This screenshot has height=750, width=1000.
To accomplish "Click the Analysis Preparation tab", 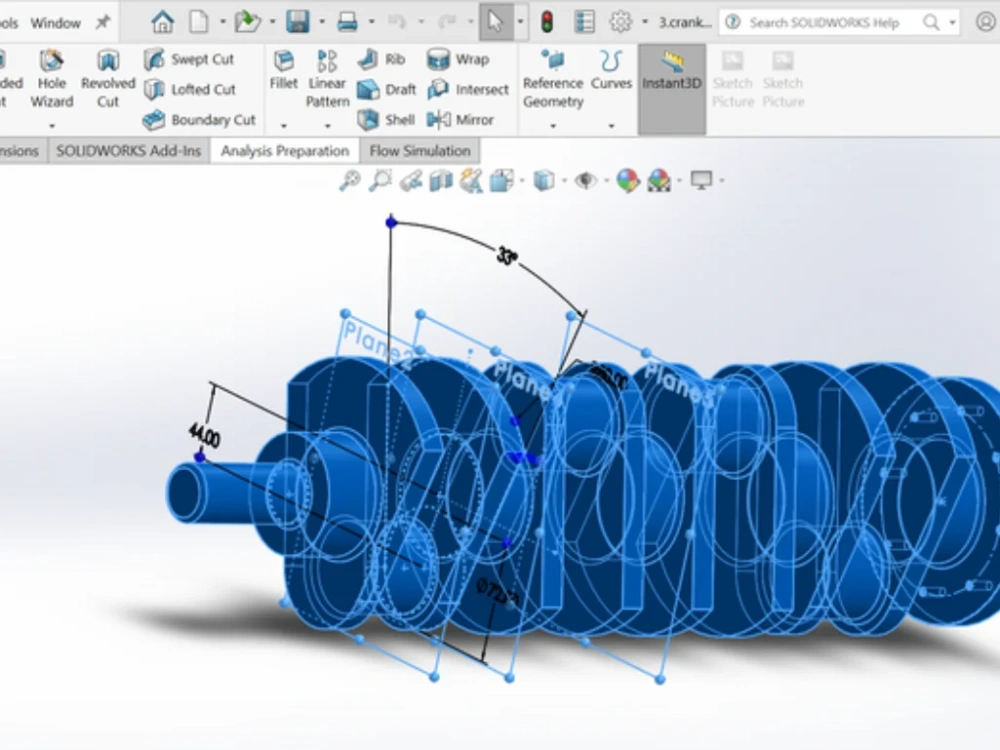I will [x=283, y=150].
